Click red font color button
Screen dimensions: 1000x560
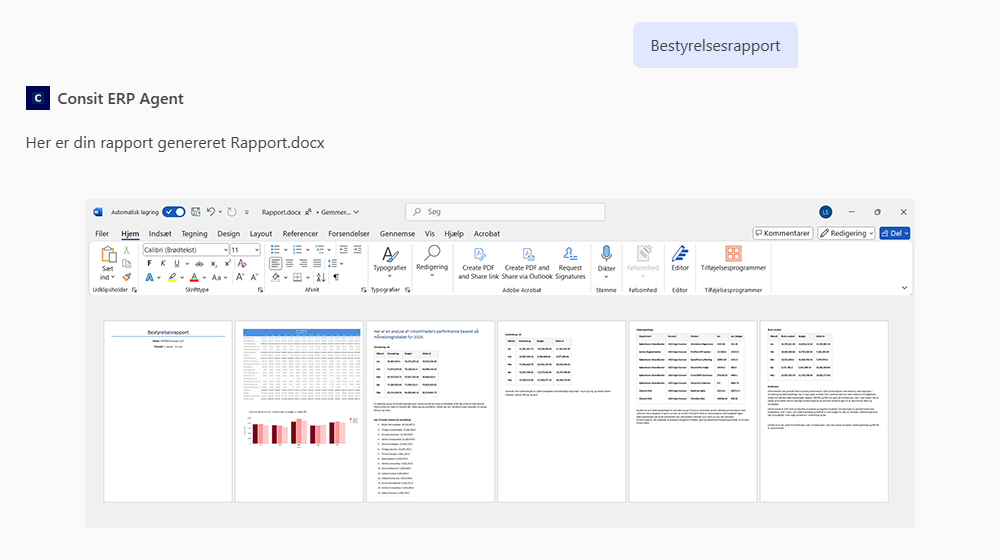coord(194,277)
